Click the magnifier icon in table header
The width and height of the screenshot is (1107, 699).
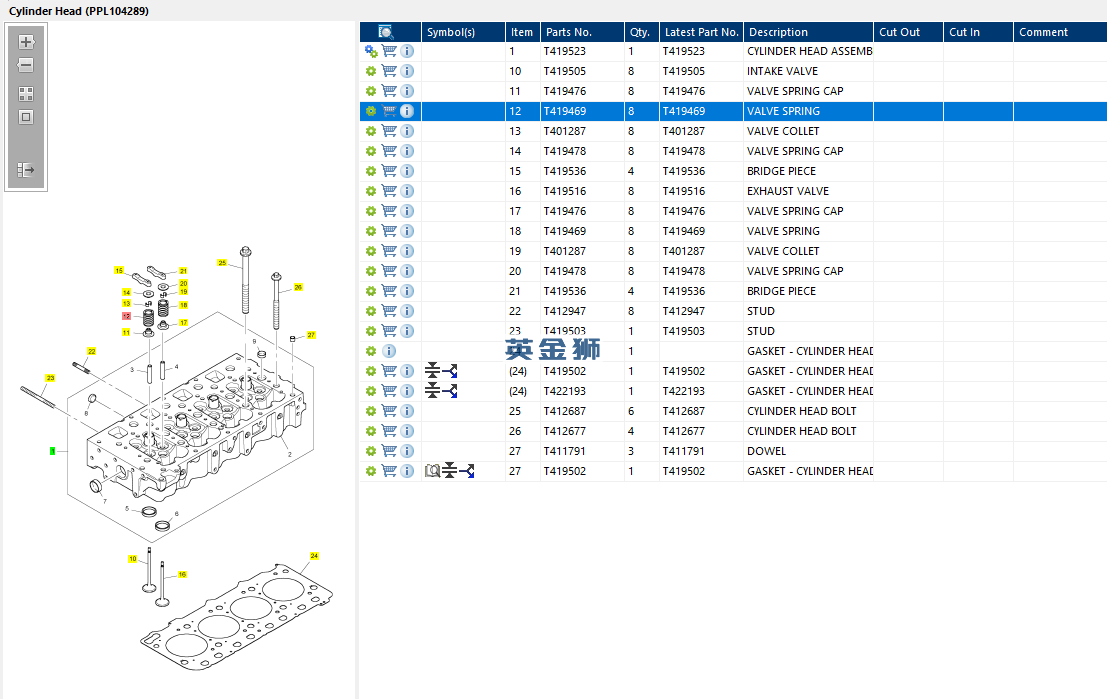(385, 32)
